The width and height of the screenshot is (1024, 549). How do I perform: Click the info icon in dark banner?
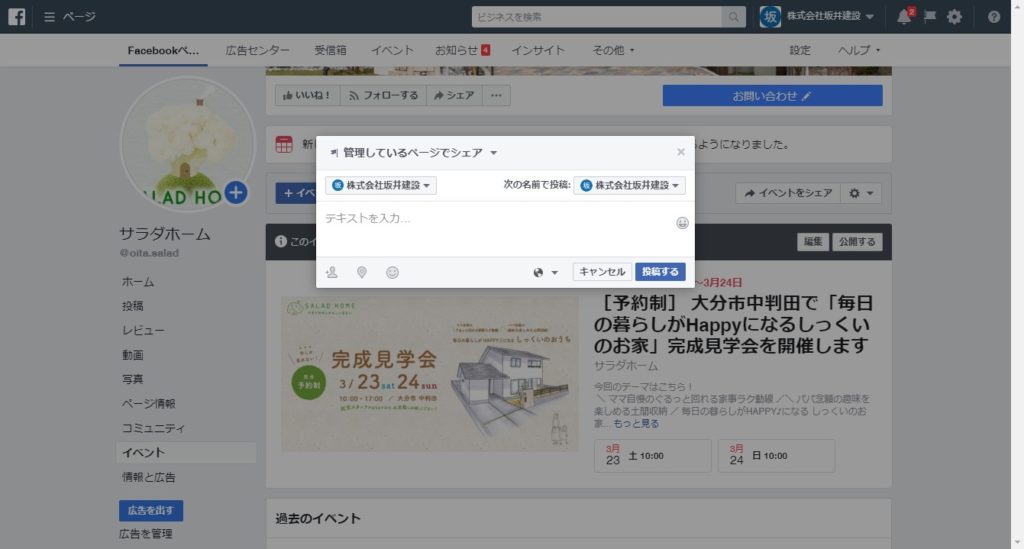pos(281,242)
